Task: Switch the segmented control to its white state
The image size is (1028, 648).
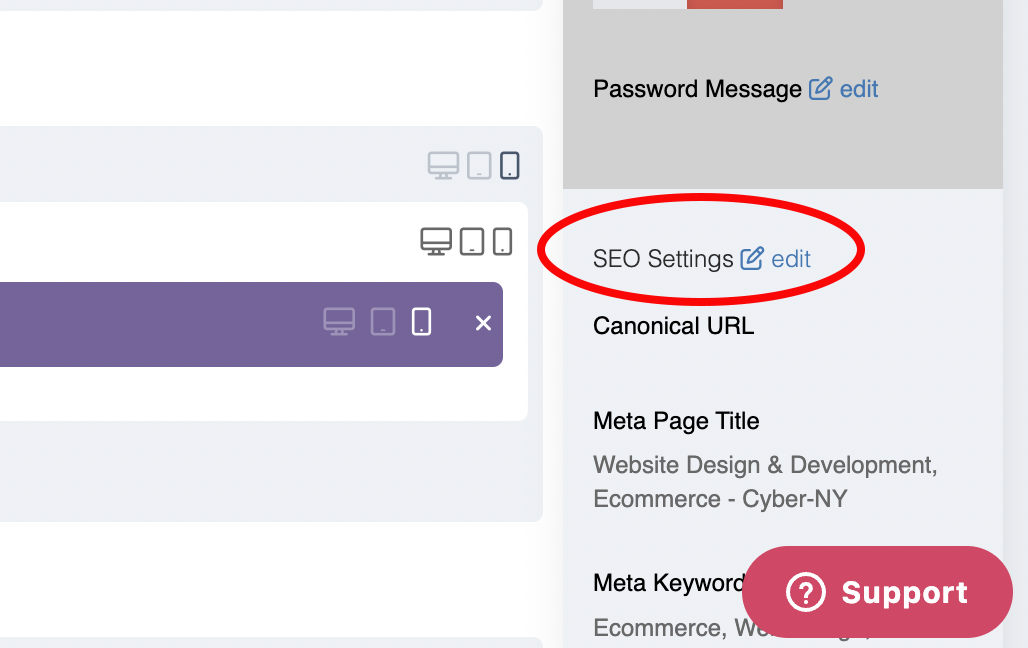Action: 638,3
